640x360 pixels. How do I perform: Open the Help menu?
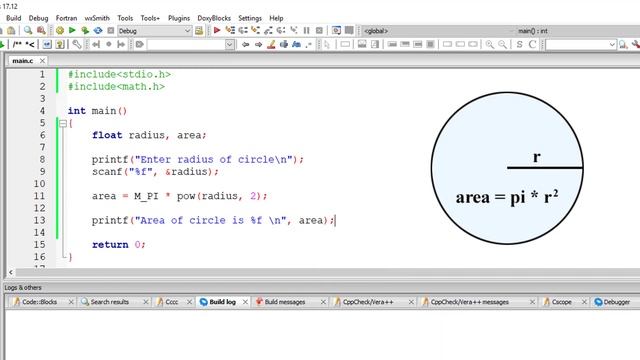[276, 18]
